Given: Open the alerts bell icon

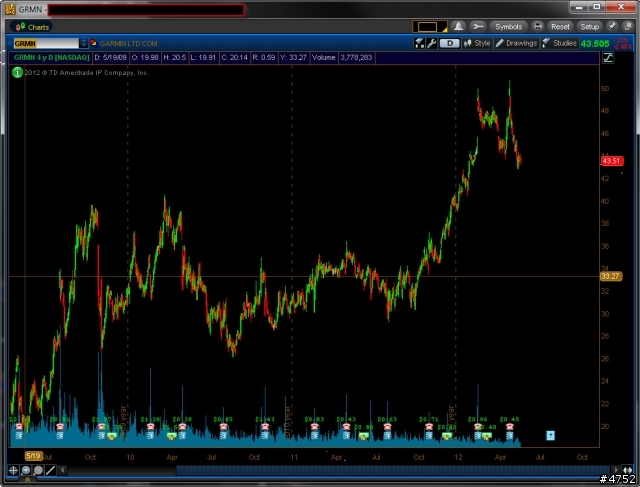Looking at the screenshot, I should coord(459,27).
